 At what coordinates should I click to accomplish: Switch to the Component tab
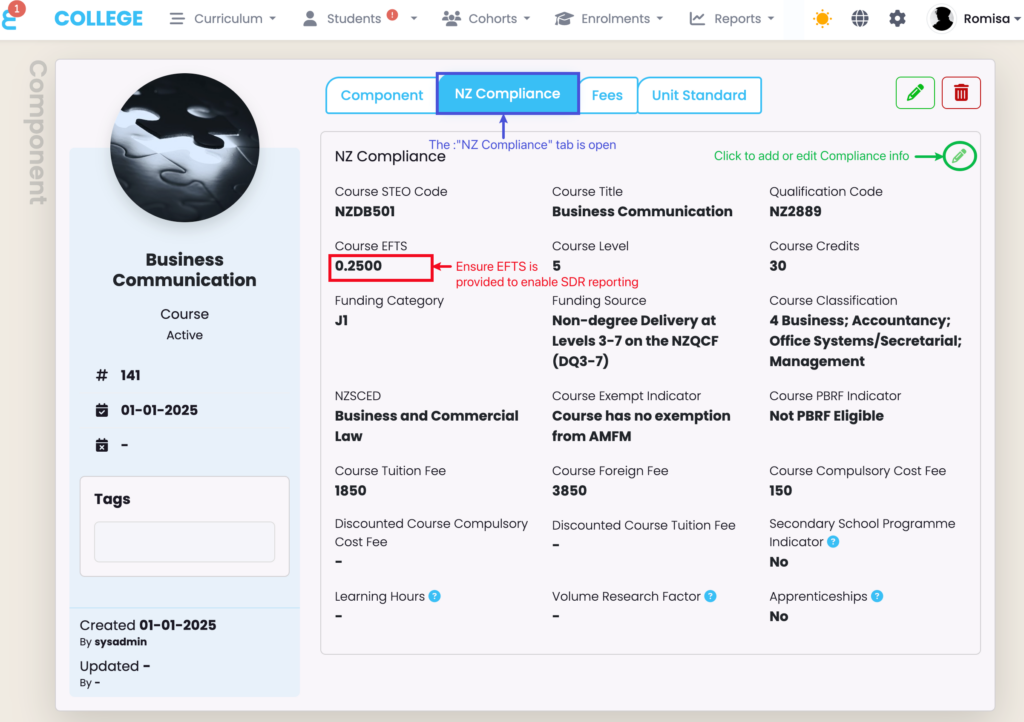tap(382, 95)
